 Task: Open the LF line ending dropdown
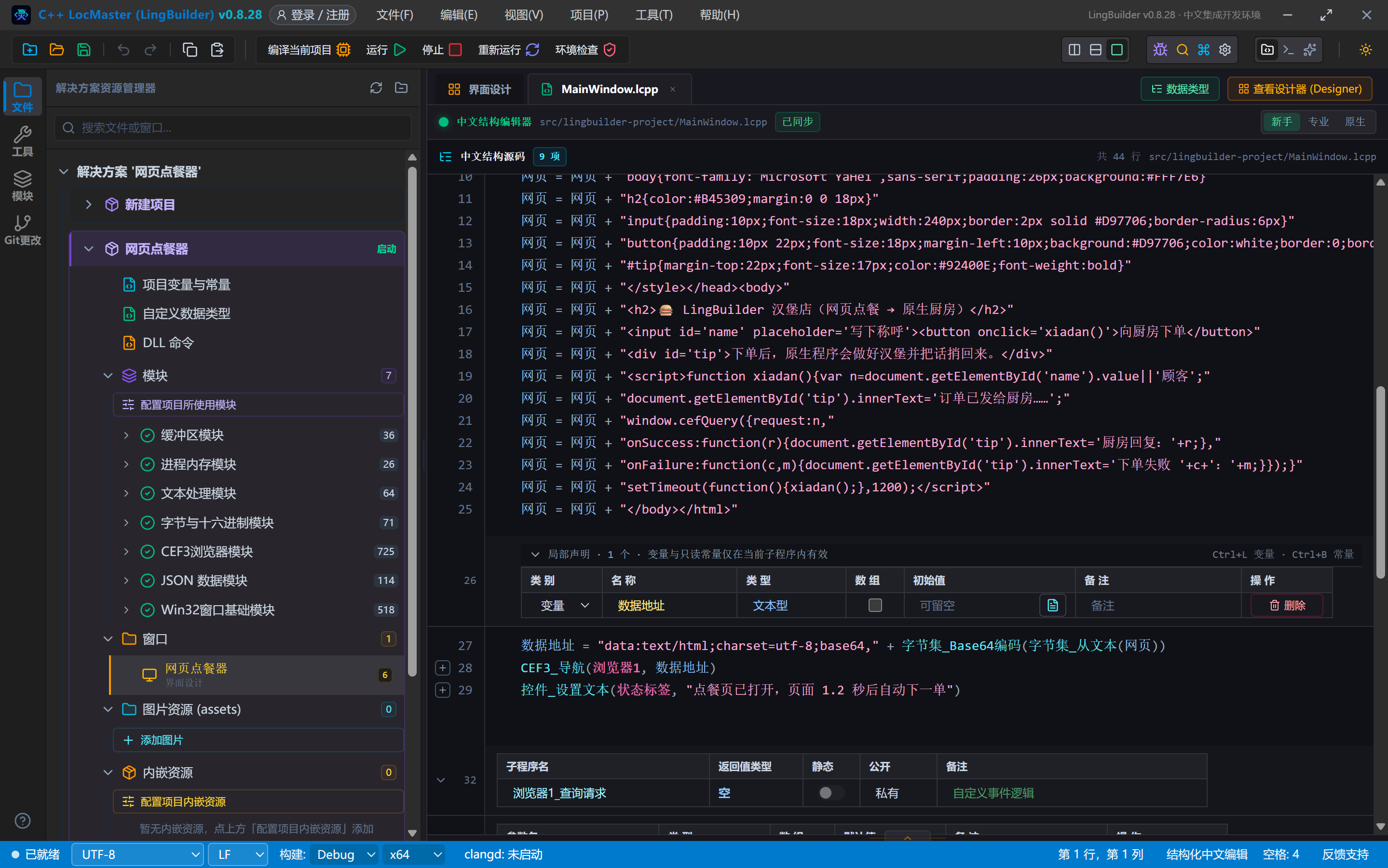coord(237,854)
